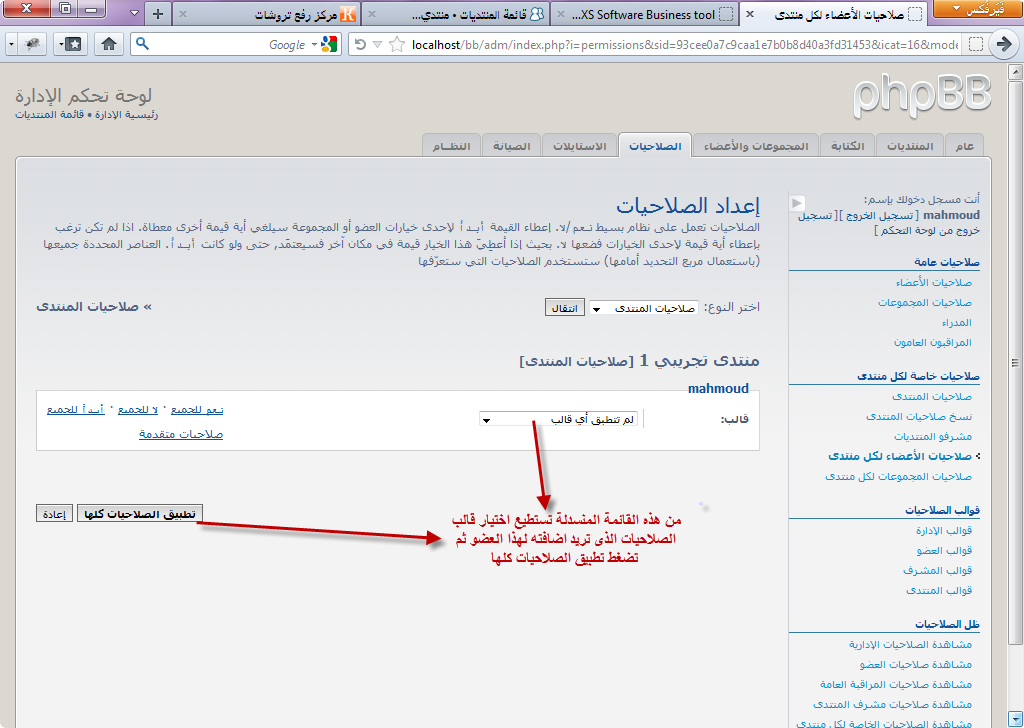The width and height of the screenshot is (1024, 728).
Task: Open the الاستايلات admin tab
Action: [x=580, y=146]
